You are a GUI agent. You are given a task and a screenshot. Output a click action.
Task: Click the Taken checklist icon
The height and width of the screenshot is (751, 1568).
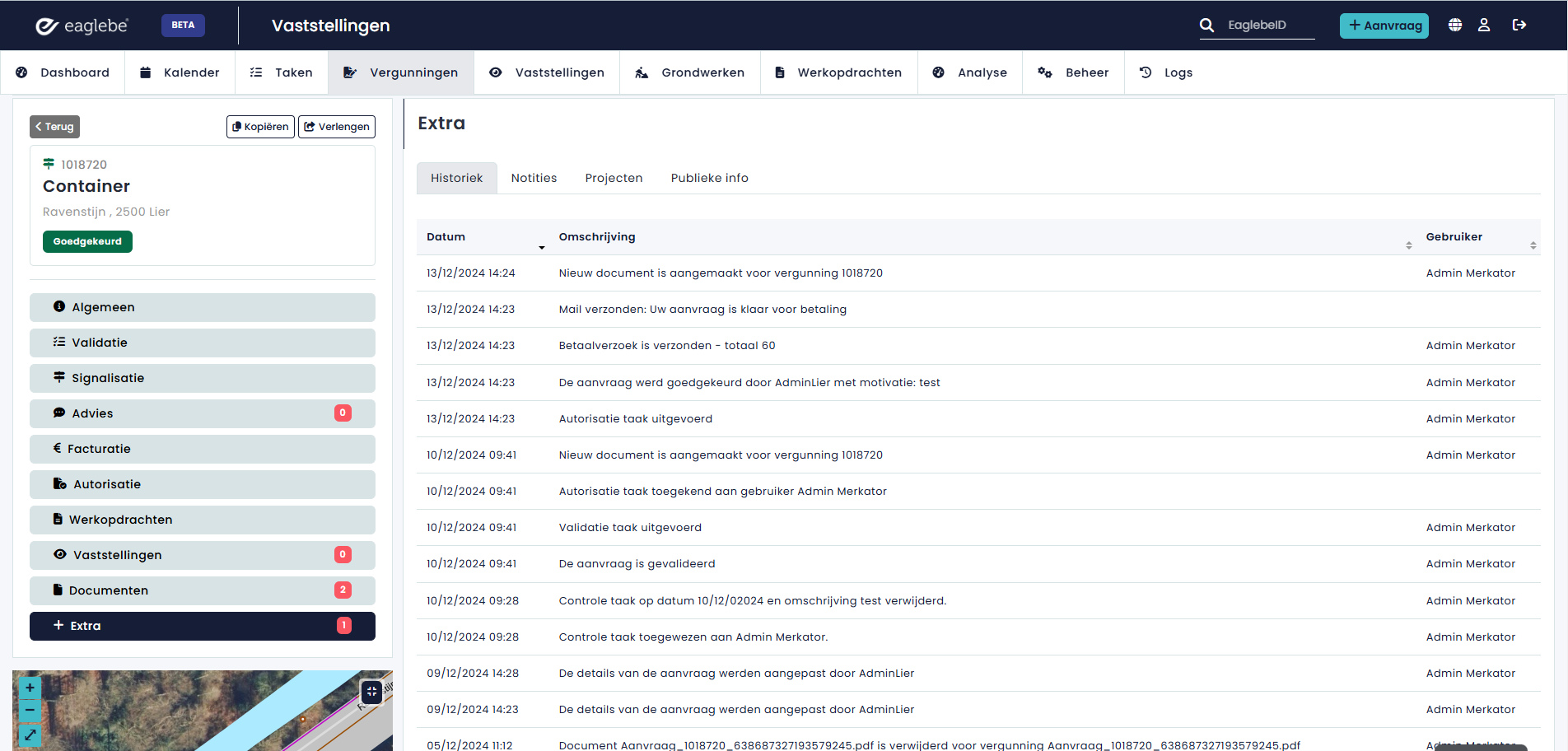click(x=256, y=72)
